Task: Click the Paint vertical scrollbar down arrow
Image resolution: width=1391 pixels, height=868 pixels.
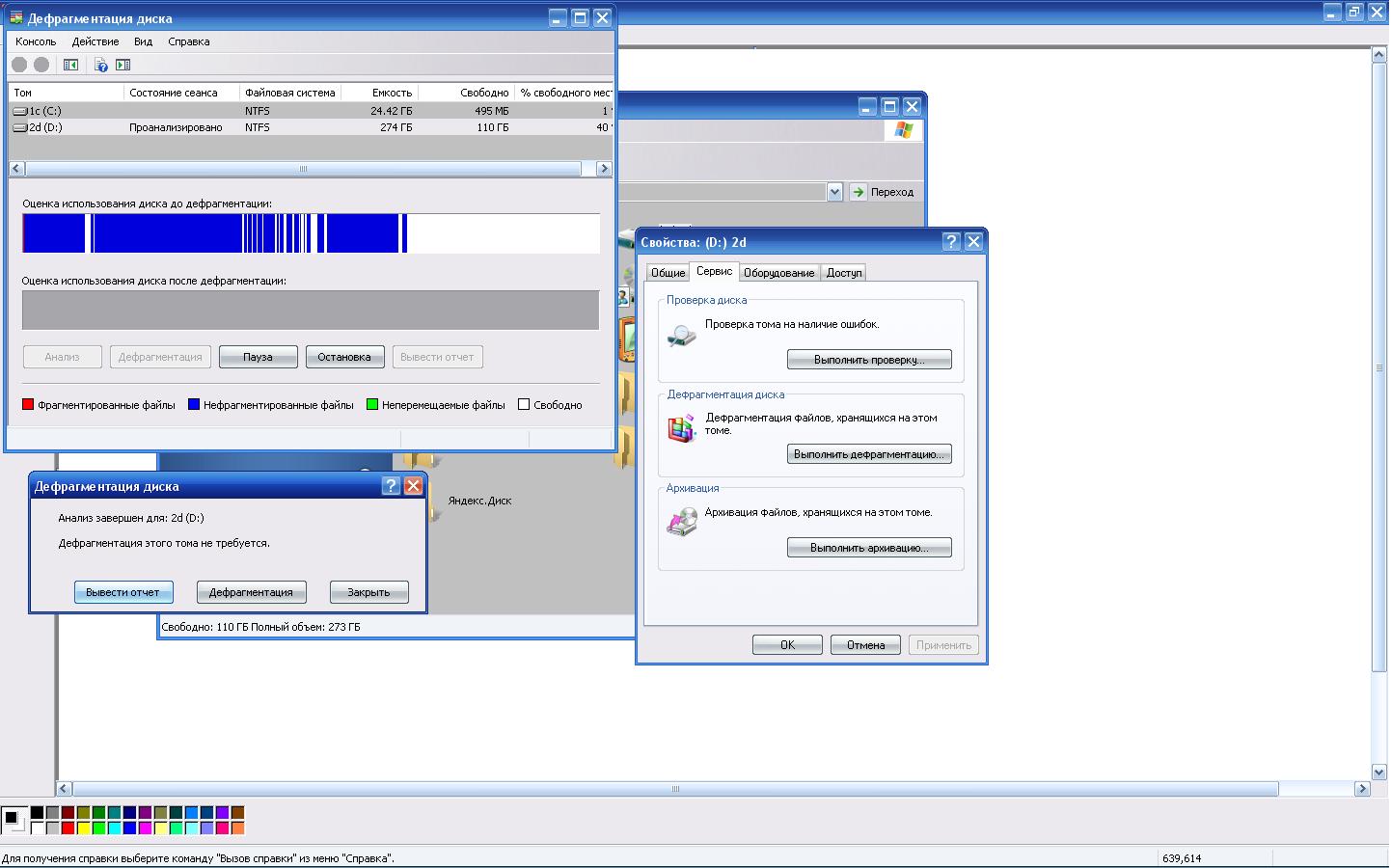Action: [x=1379, y=773]
